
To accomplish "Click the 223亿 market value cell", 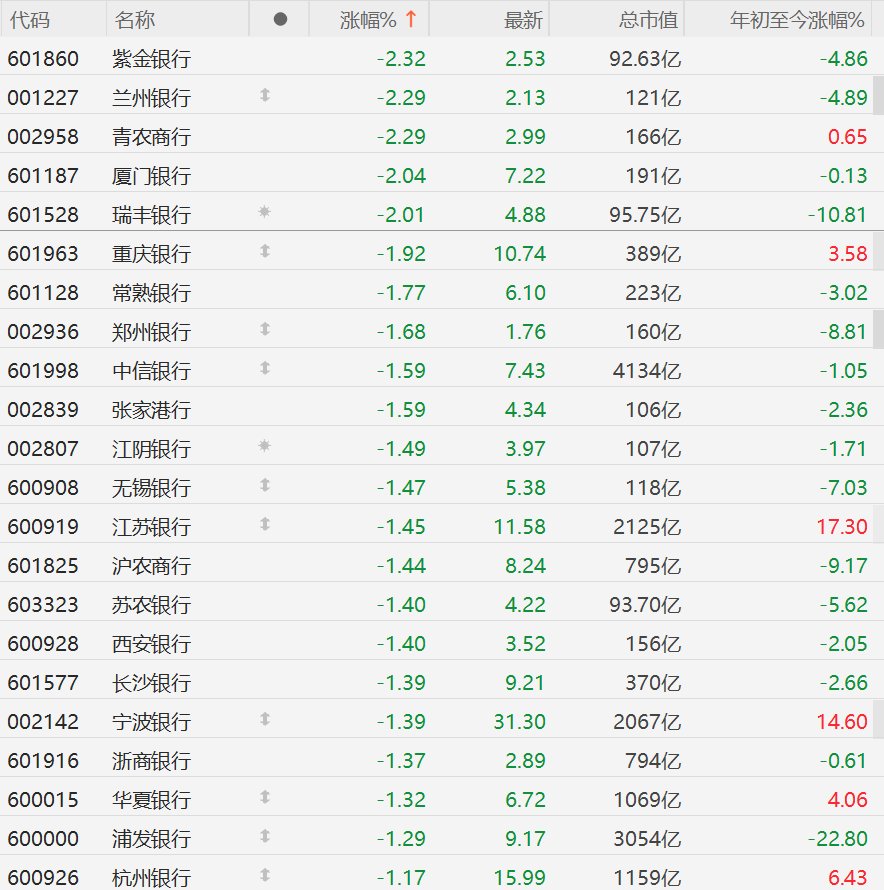I will point(653,293).
